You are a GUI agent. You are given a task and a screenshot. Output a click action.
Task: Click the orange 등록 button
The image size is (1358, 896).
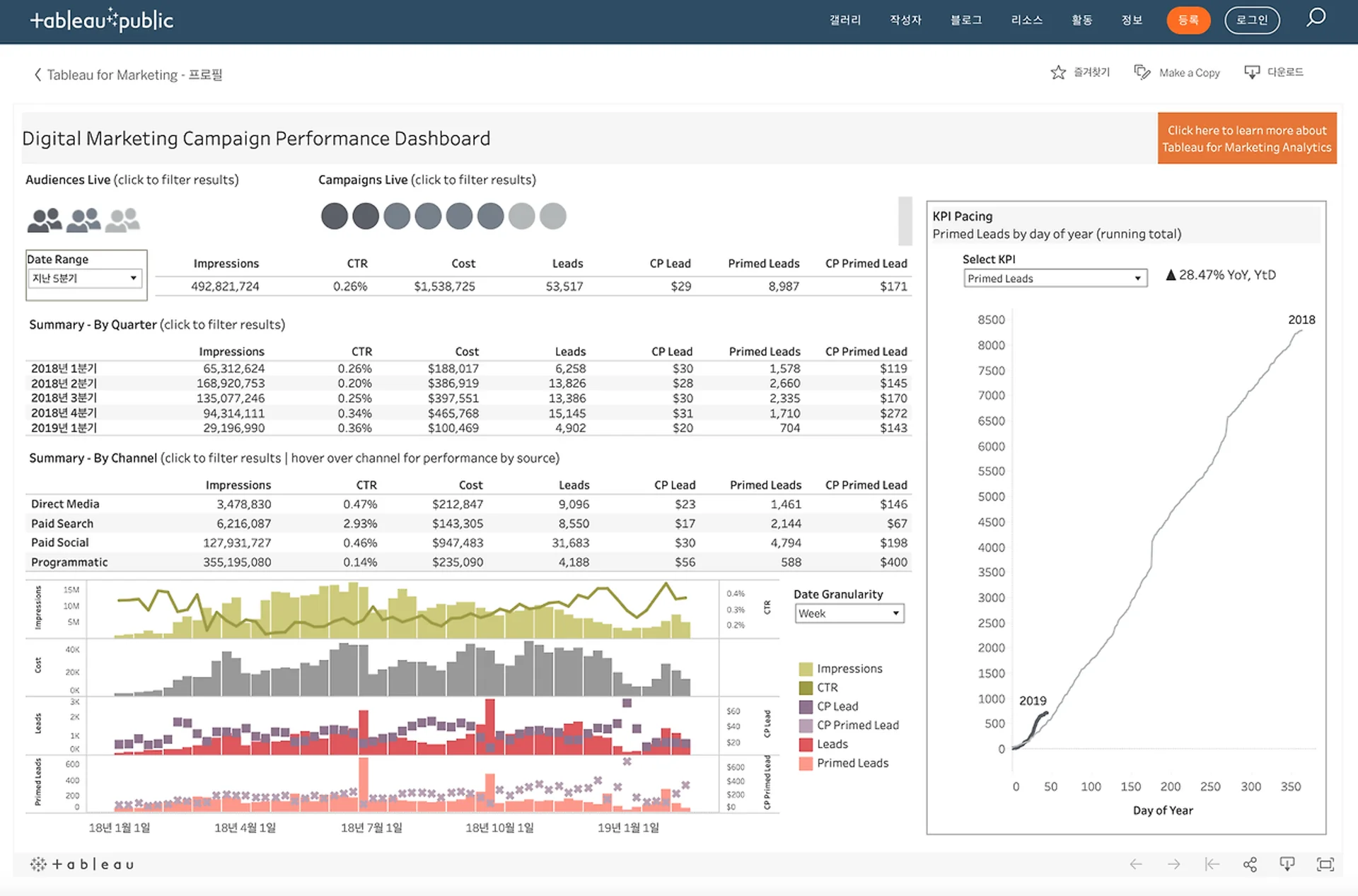[1188, 20]
